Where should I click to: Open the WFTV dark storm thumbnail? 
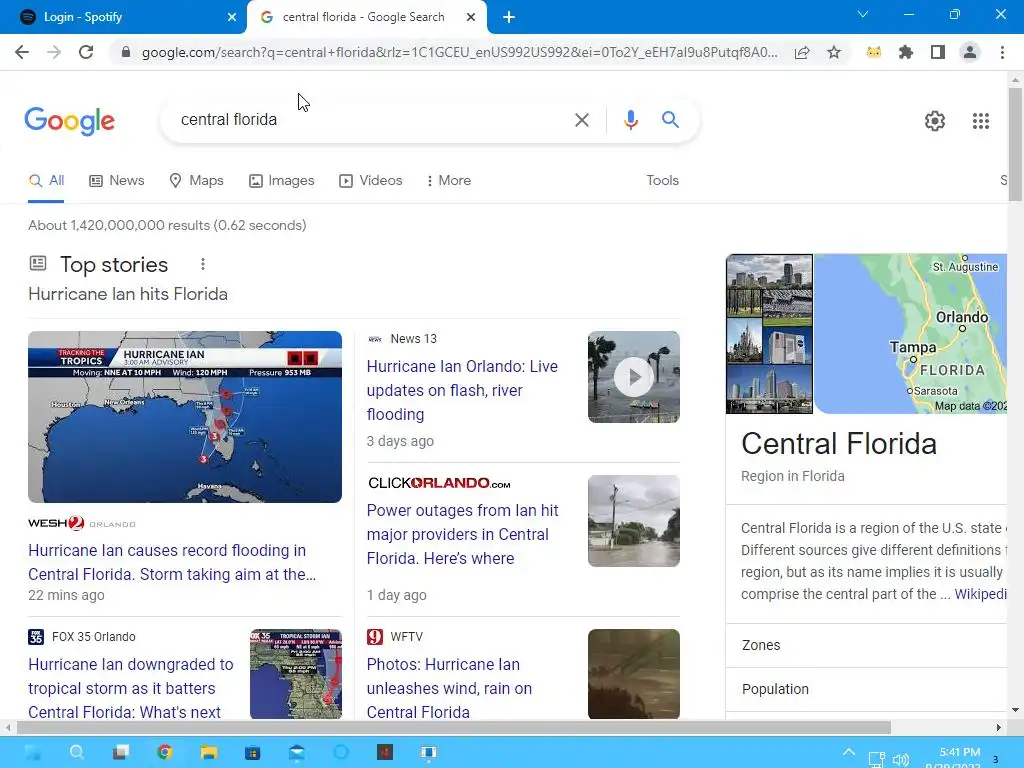(633, 674)
